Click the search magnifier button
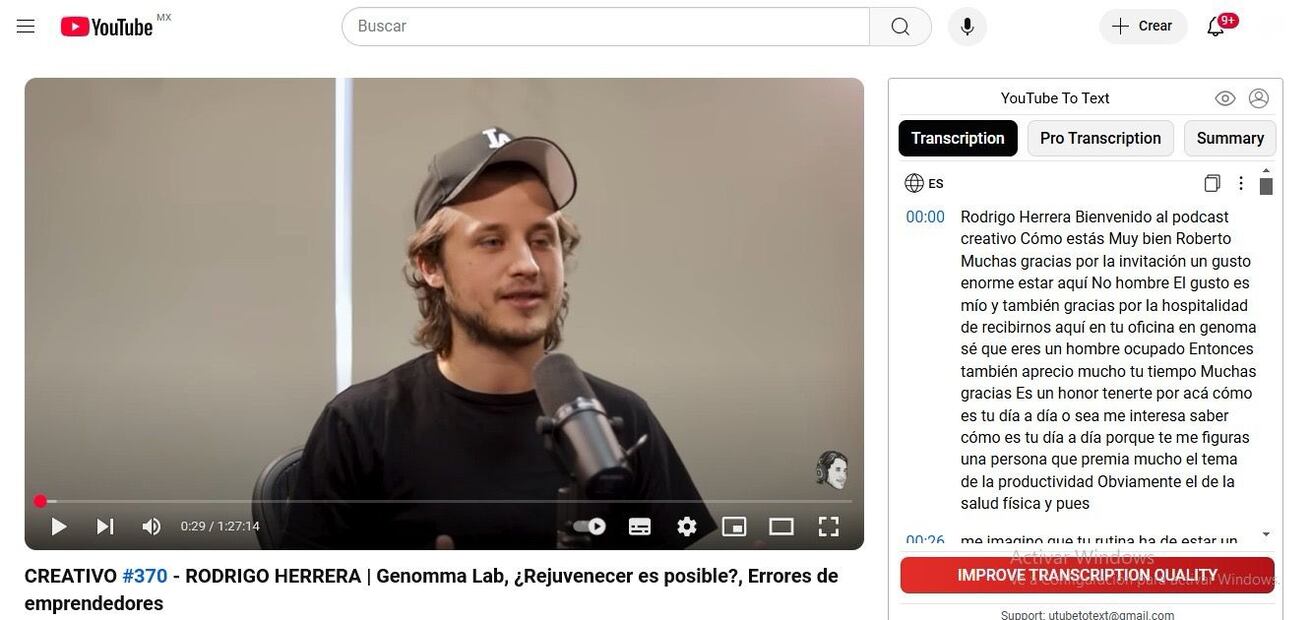The image size is (1311, 620). pos(900,27)
